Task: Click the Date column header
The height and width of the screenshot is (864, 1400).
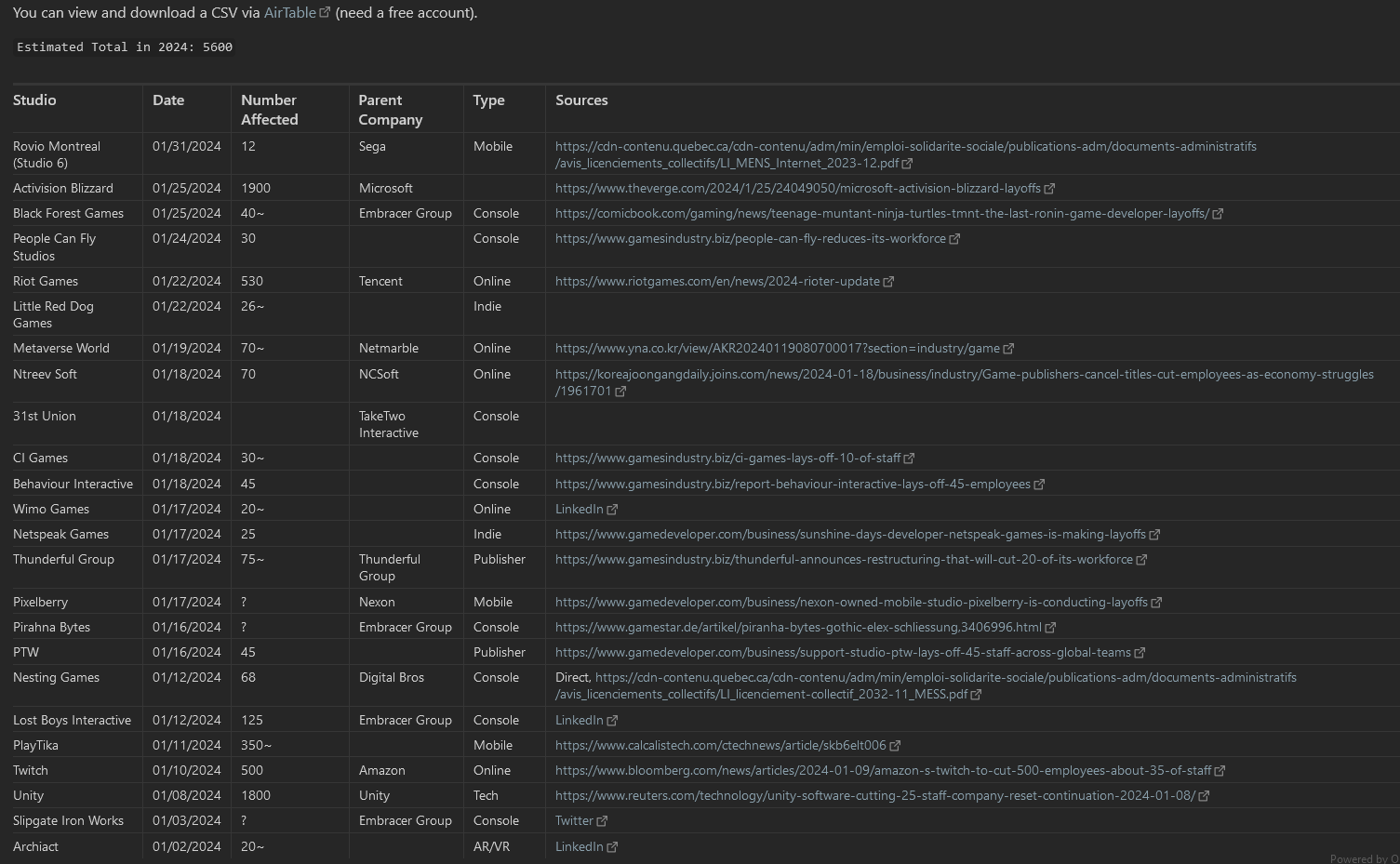Action: (x=168, y=100)
